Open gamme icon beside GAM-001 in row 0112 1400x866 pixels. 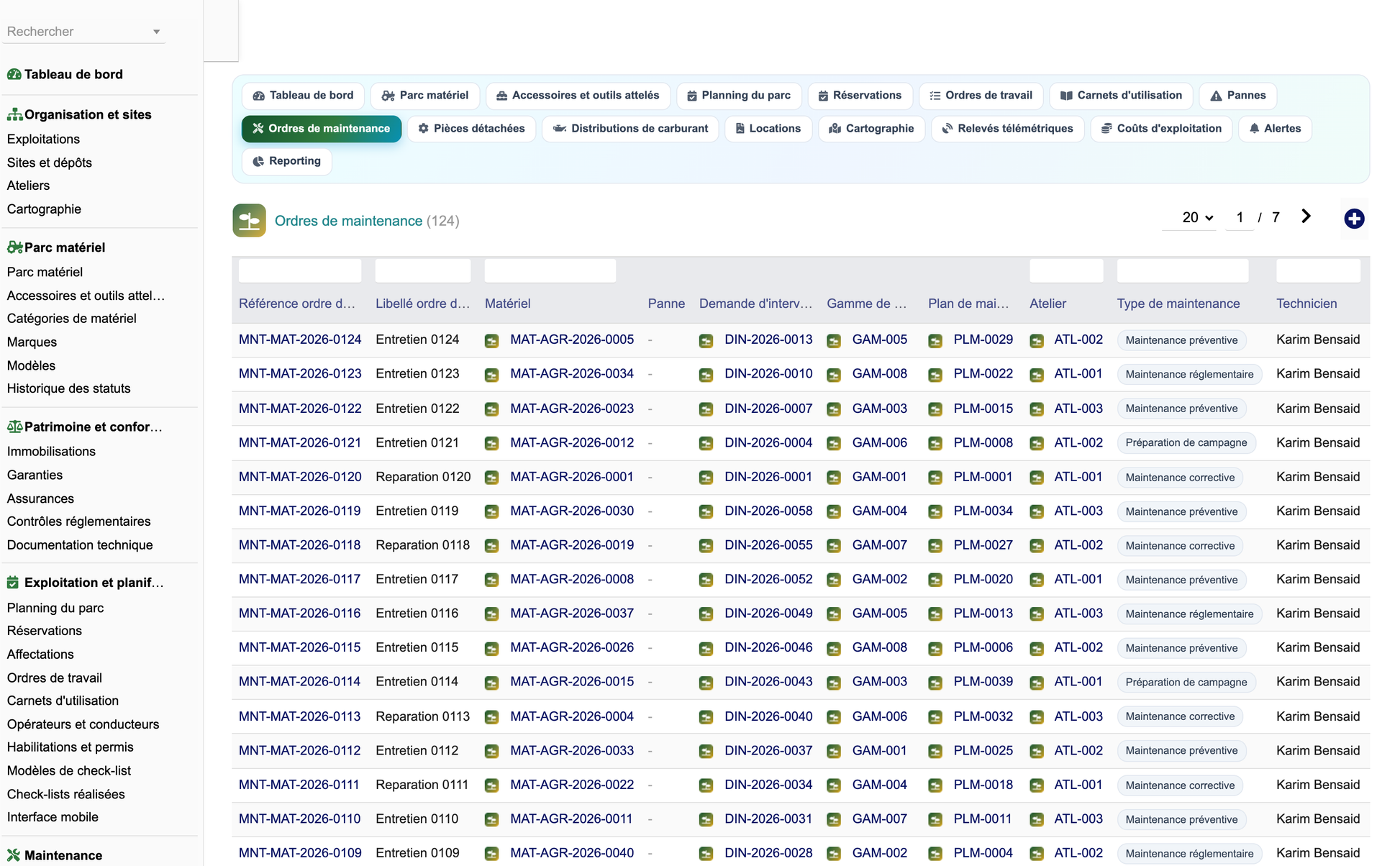[x=834, y=752]
